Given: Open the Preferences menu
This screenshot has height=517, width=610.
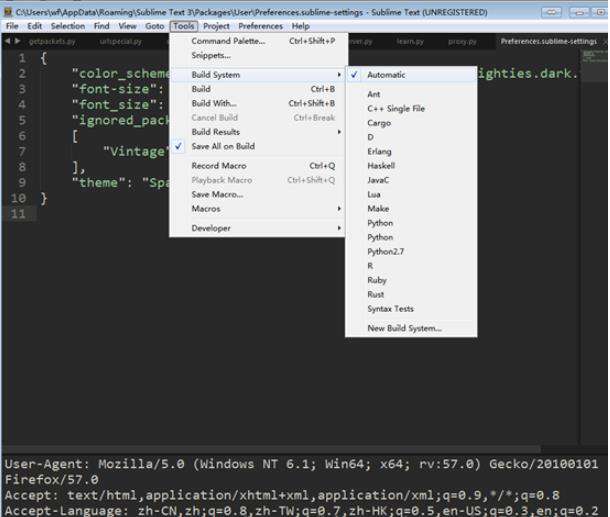Looking at the screenshot, I should tap(260, 26).
